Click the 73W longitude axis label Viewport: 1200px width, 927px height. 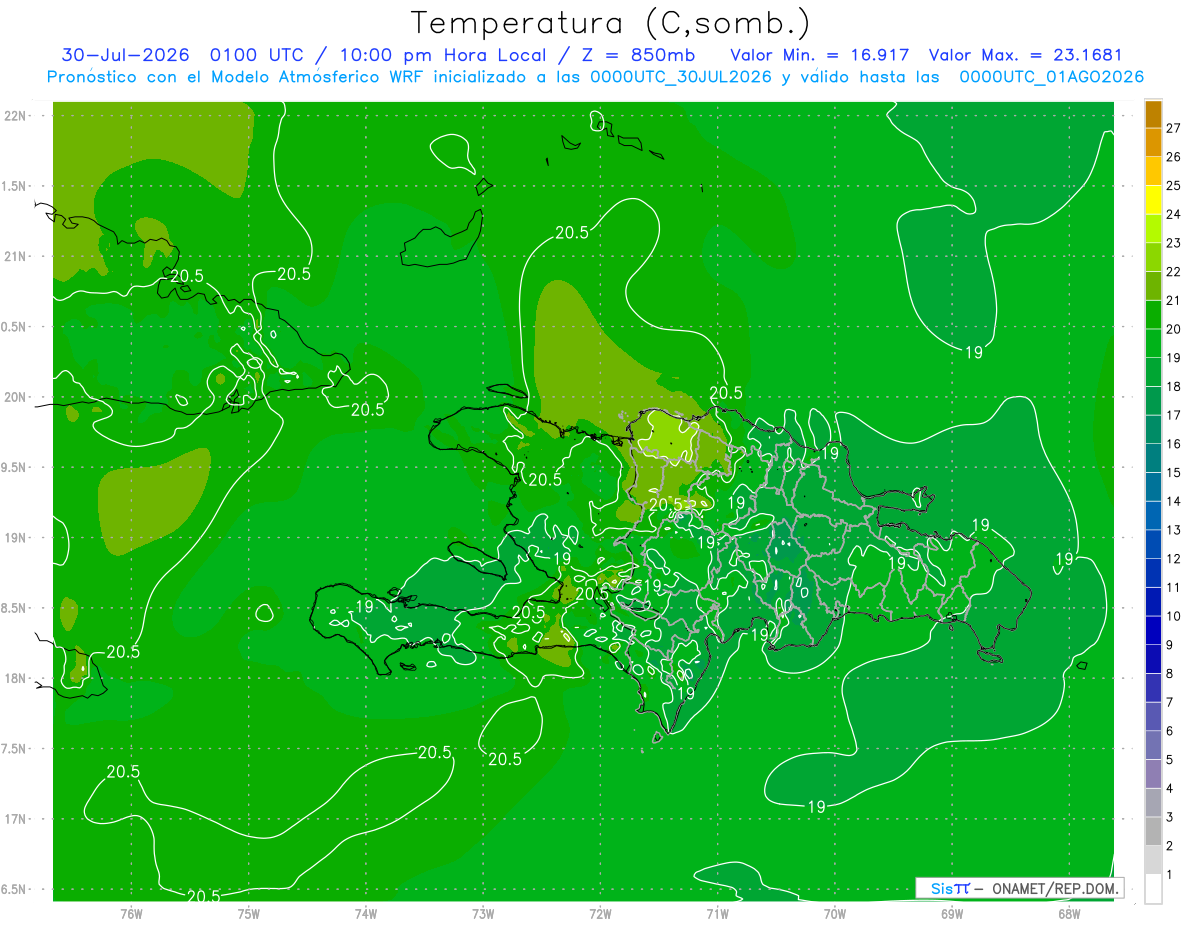(483, 913)
